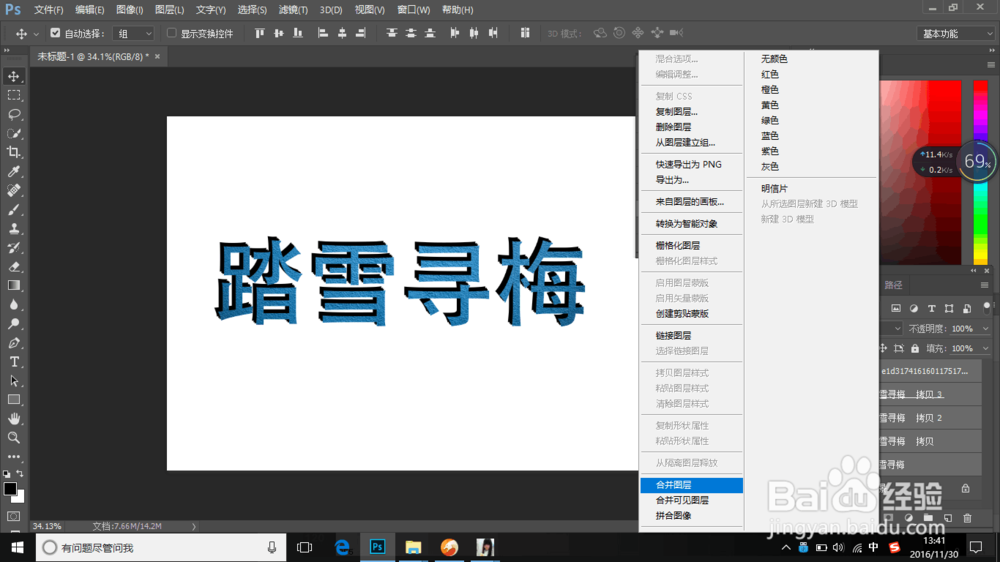Open the 滤镜(T) menu
Viewport: 1000px width, 562px height.
pos(293,10)
